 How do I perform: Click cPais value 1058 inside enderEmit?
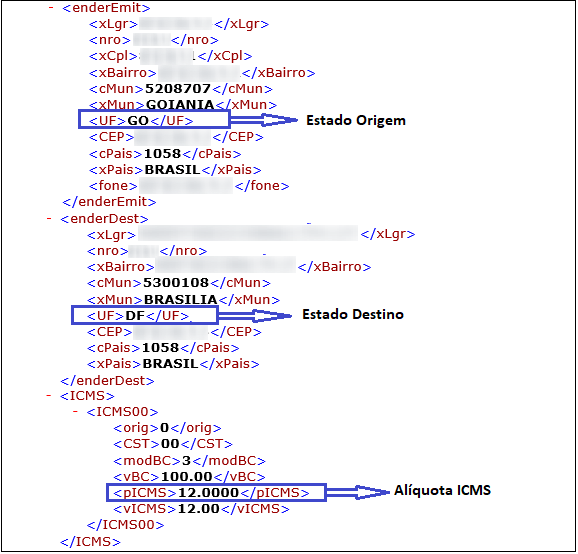(162, 153)
